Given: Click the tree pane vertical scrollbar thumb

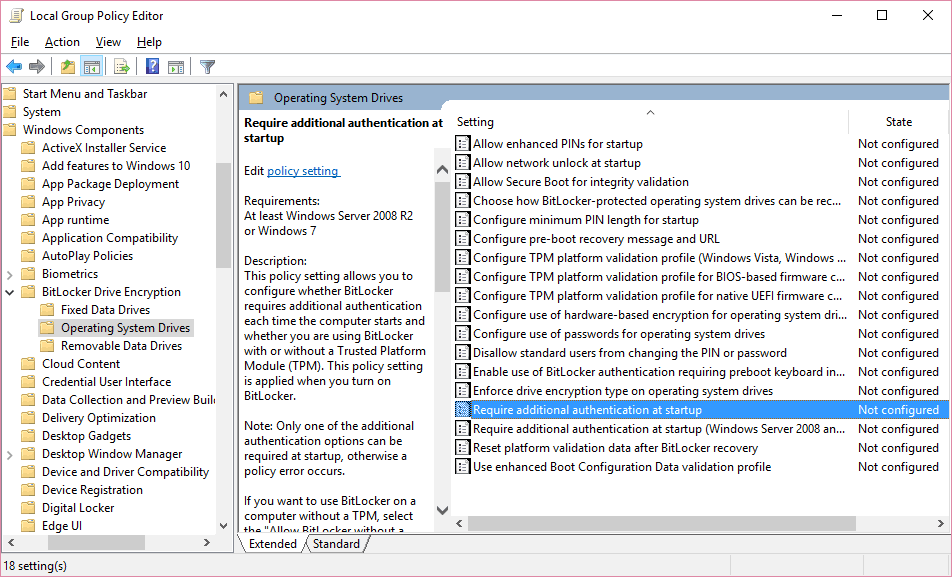Looking at the screenshot, I should pos(223,215).
